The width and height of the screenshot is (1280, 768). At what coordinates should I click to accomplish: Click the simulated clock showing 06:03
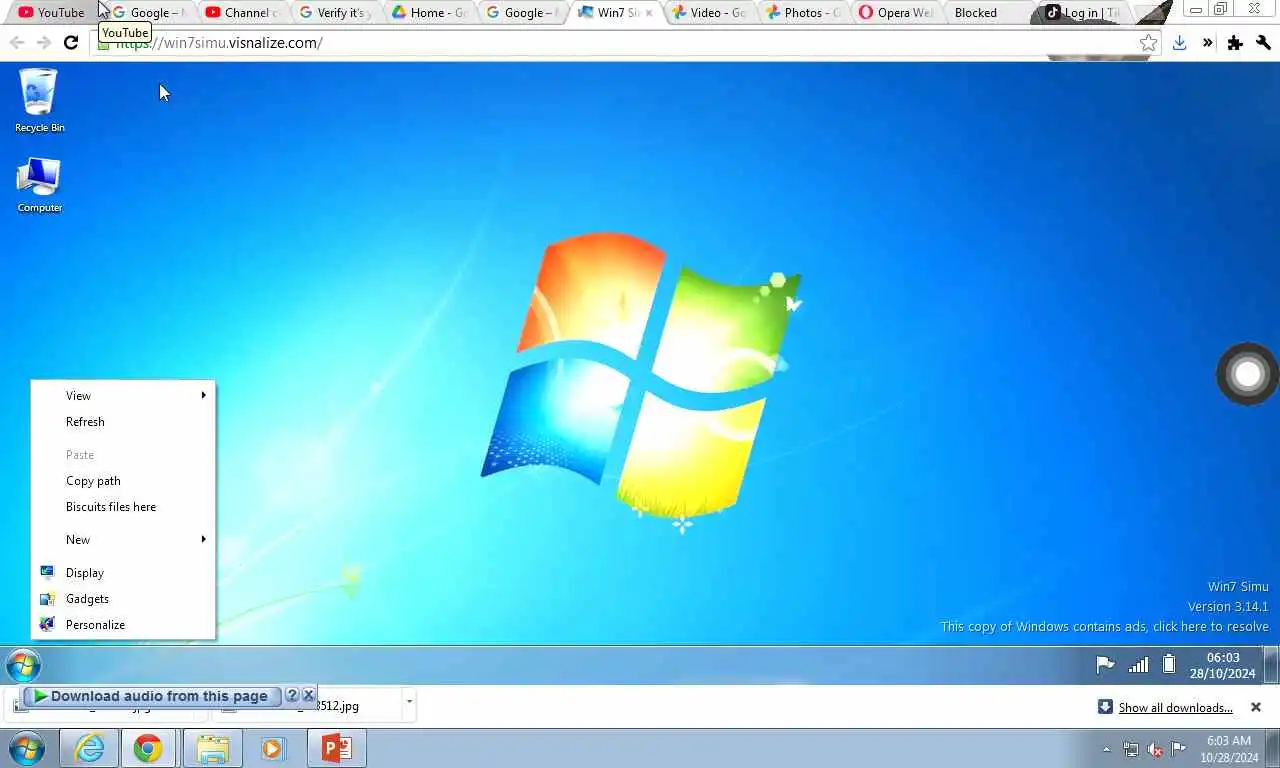pyautogui.click(x=1222, y=665)
